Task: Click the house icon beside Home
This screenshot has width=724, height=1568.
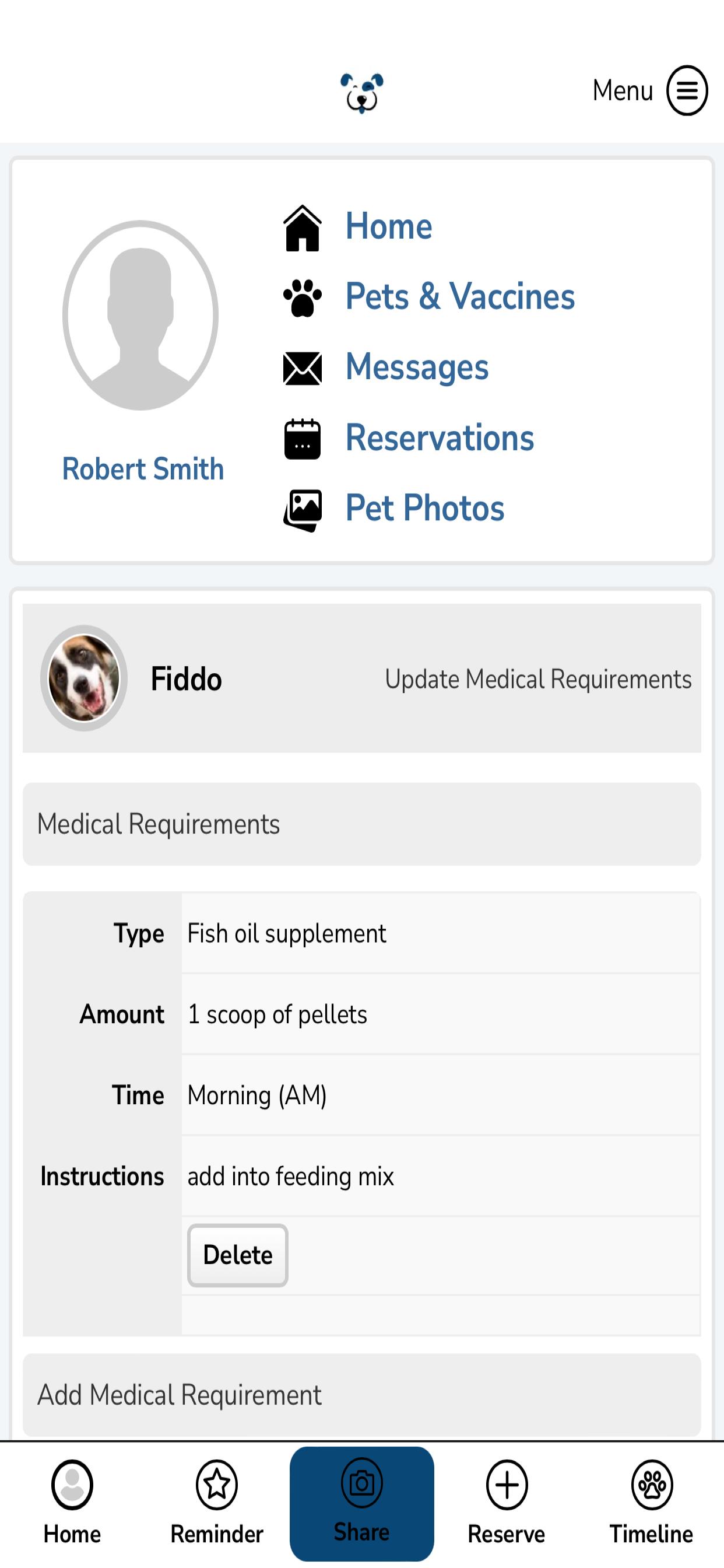Action: point(303,228)
